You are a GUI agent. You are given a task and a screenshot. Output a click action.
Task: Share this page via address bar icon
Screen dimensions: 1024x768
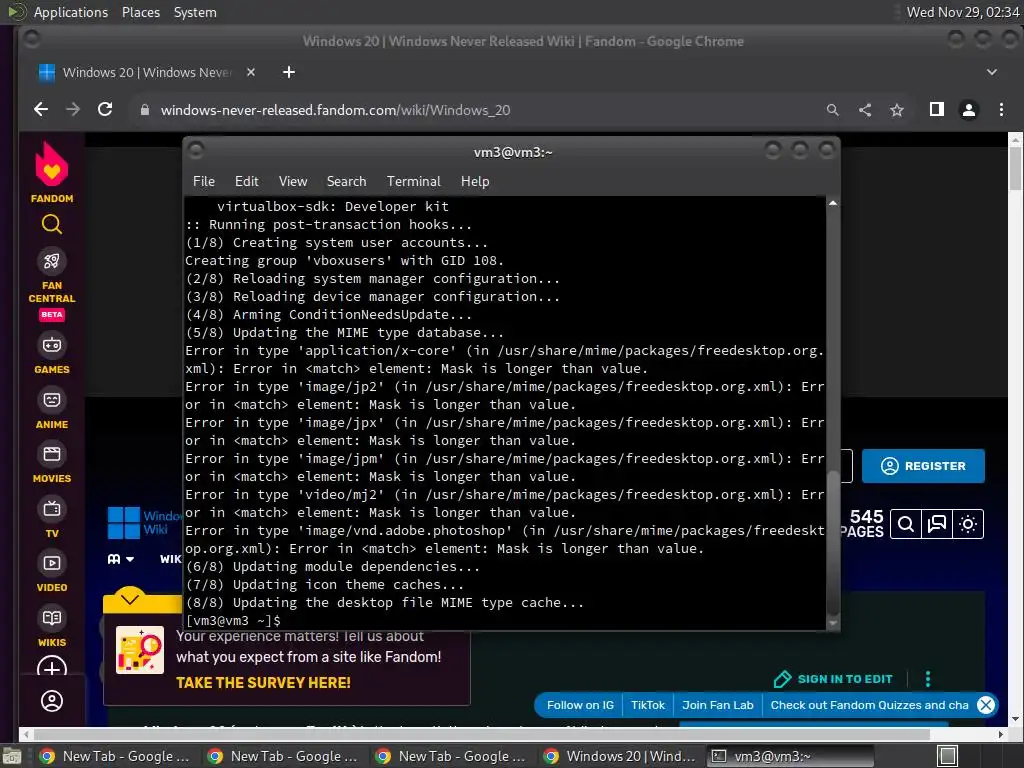pos(865,110)
